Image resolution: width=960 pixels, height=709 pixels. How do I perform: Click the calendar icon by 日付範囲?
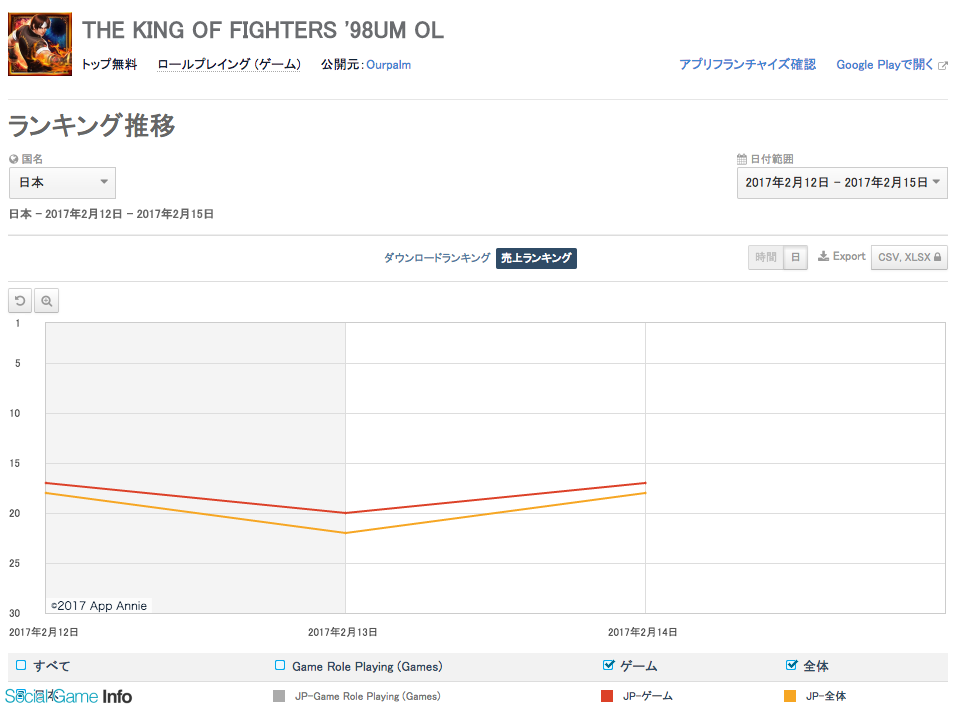click(741, 159)
